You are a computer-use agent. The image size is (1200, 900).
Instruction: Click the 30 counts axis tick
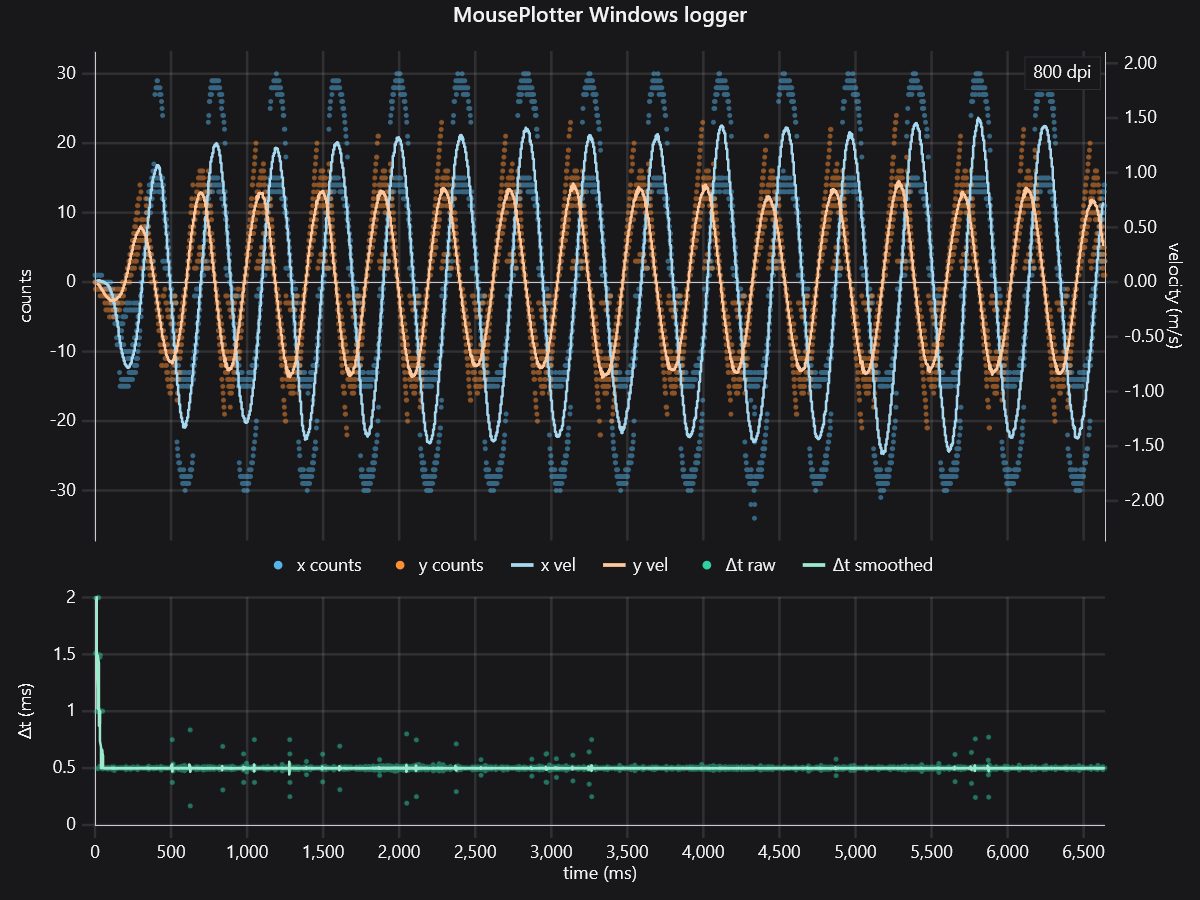(x=67, y=73)
